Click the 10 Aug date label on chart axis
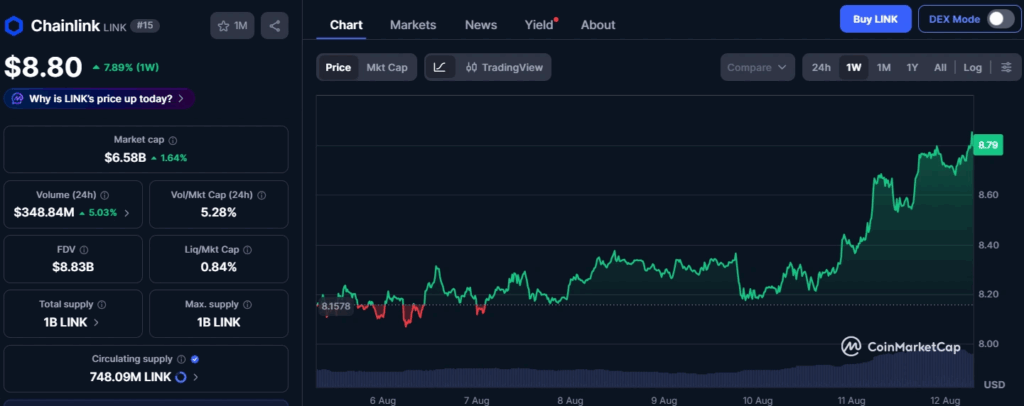The image size is (1024, 406). click(x=758, y=399)
